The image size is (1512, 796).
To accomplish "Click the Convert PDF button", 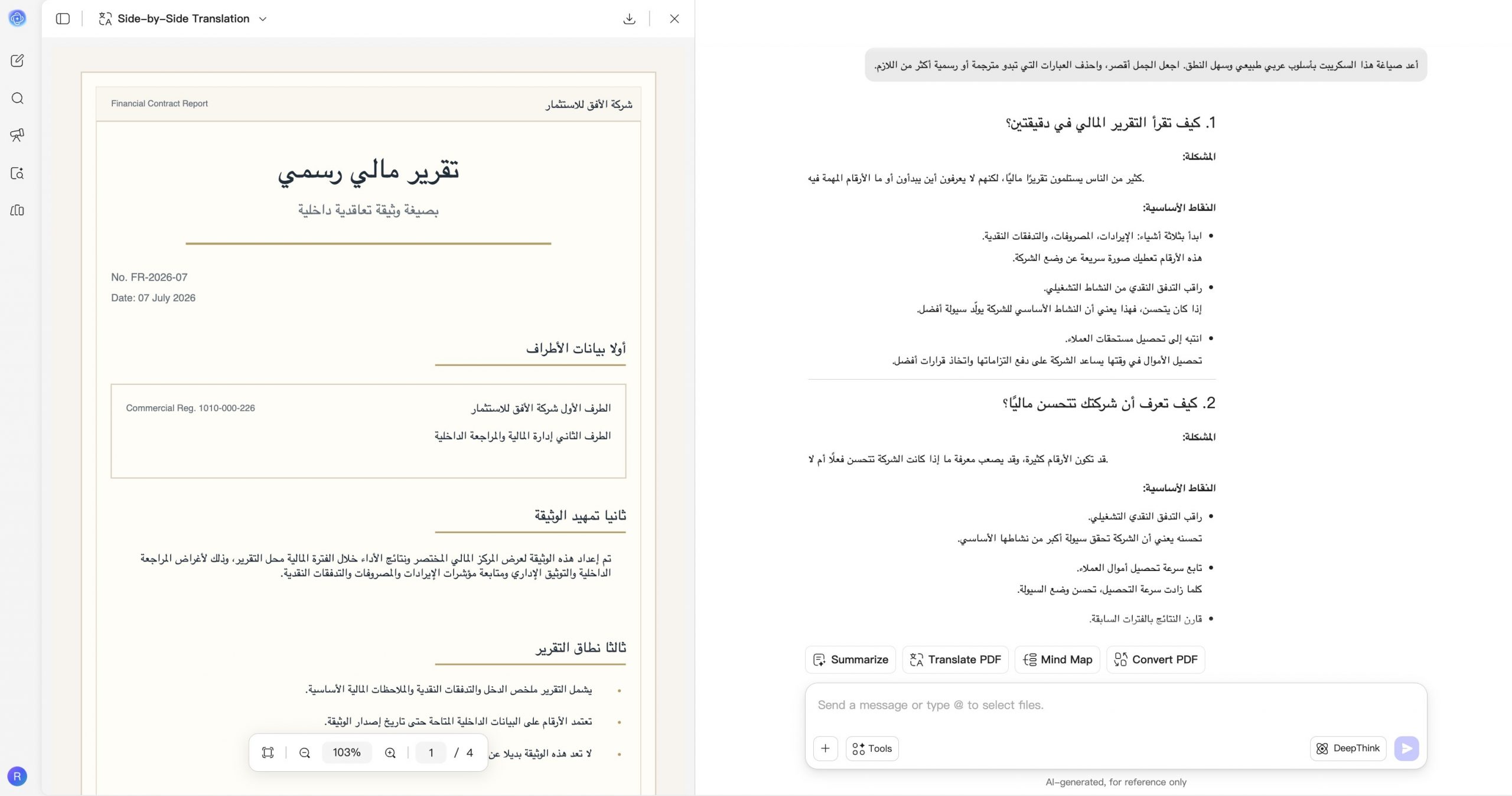I will (x=1155, y=660).
